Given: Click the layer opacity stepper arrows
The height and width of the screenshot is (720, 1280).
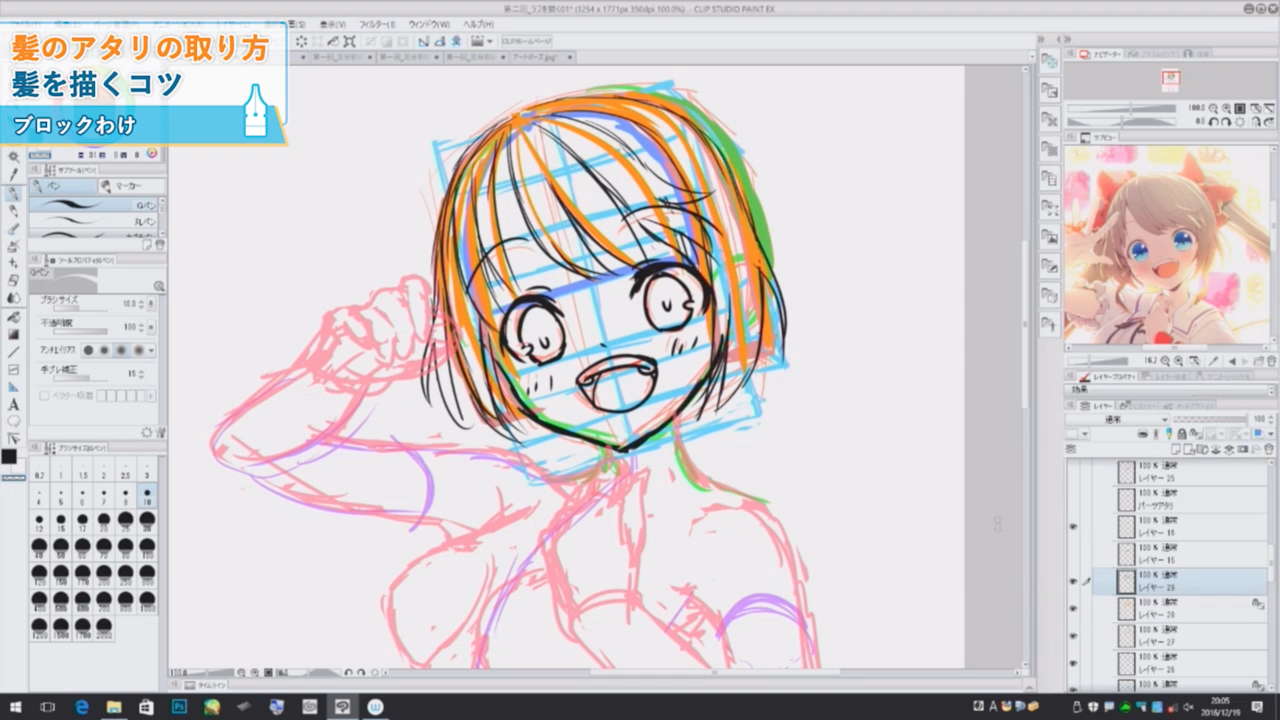Looking at the screenshot, I should [1272, 419].
